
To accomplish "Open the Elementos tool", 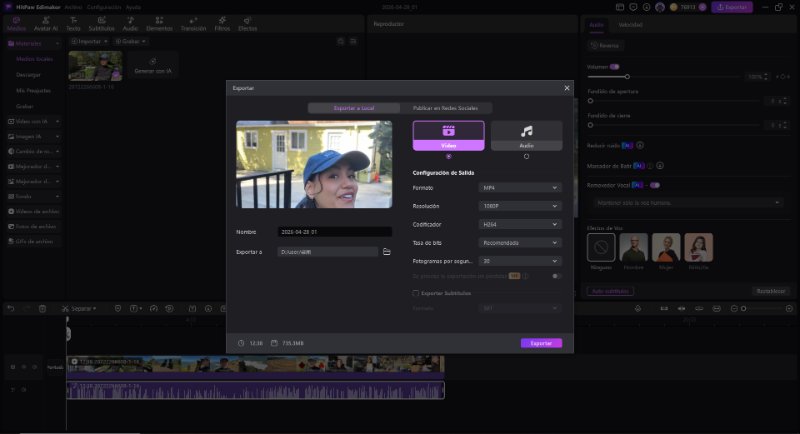I will 159,24.
